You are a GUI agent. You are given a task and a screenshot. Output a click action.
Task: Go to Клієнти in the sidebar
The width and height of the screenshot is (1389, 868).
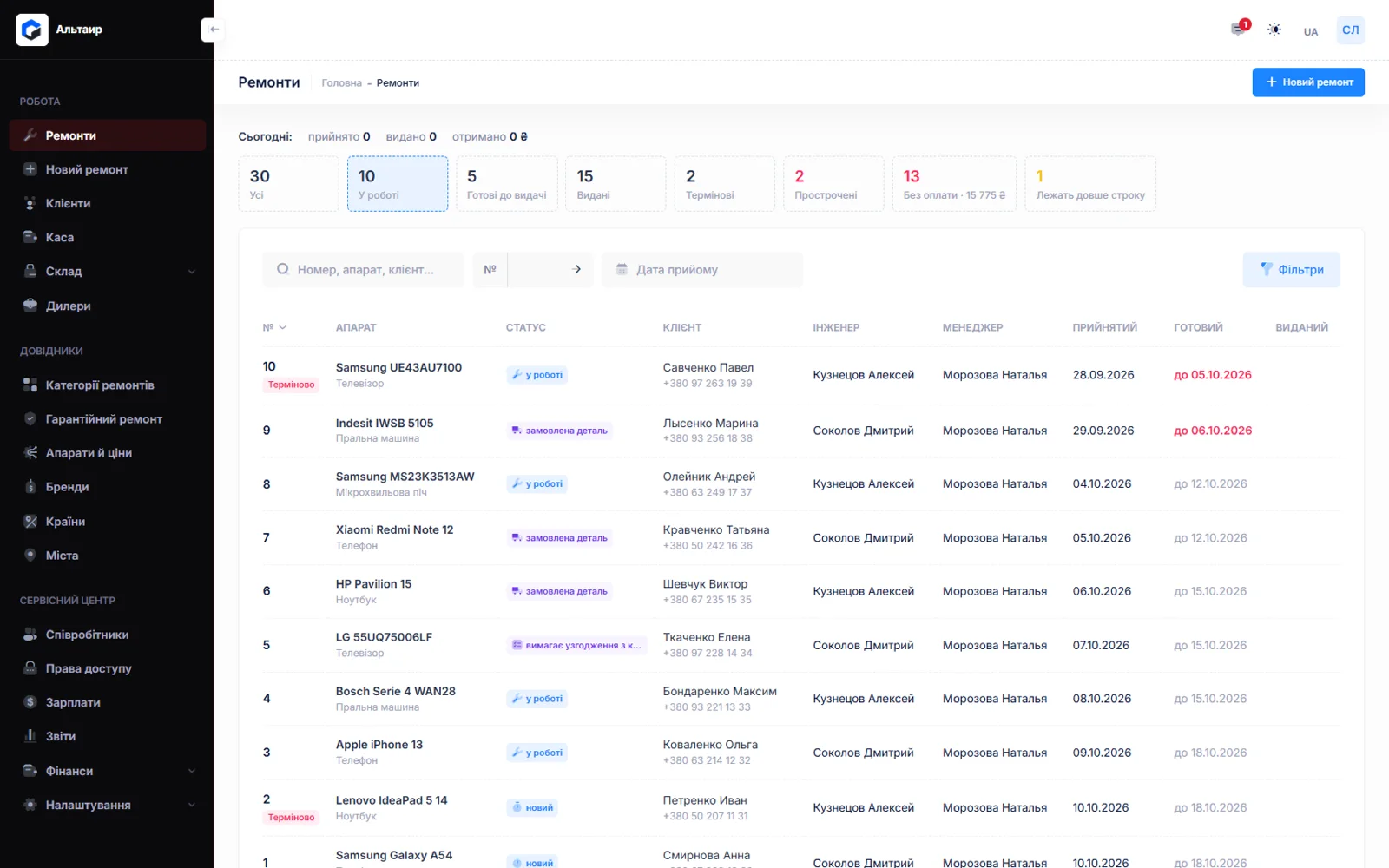pyautogui.click(x=108, y=203)
